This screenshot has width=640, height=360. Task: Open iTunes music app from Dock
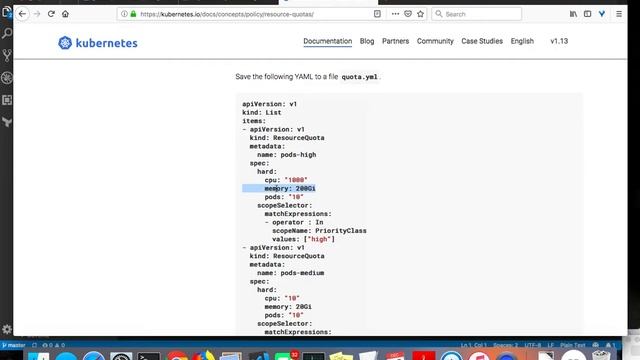click(479, 356)
